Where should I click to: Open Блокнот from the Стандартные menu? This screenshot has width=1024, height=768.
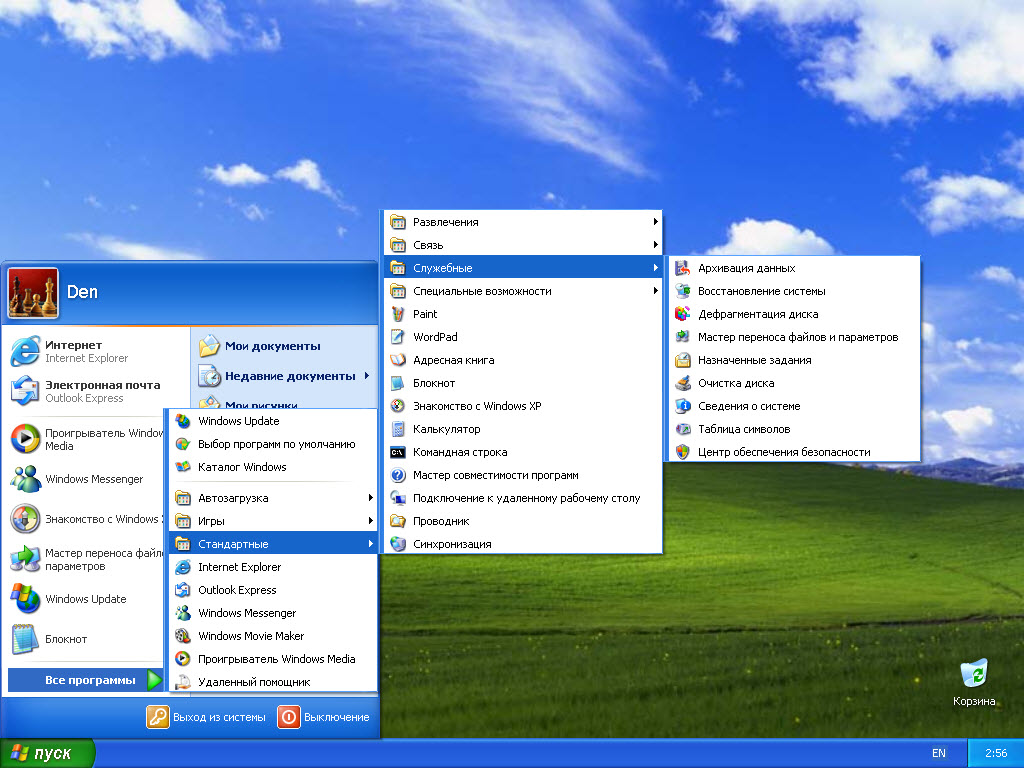click(x=434, y=383)
